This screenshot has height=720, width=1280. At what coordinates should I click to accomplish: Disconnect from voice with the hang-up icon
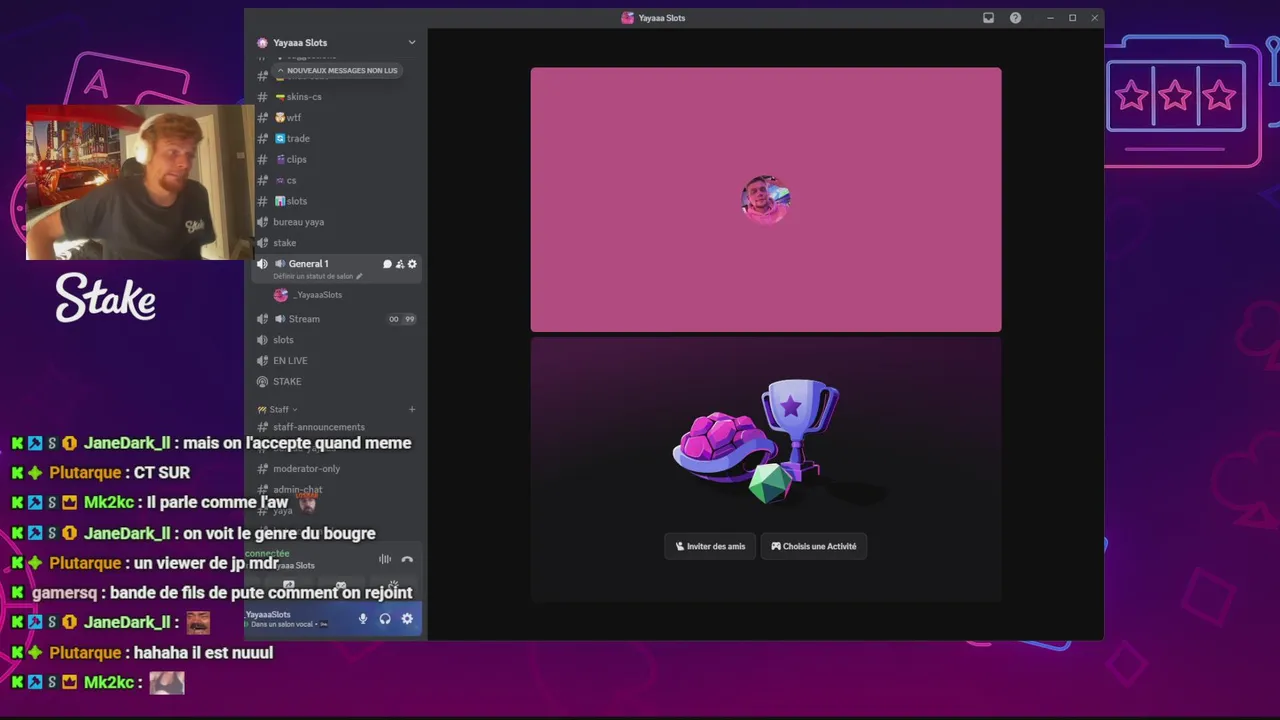[x=407, y=559]
